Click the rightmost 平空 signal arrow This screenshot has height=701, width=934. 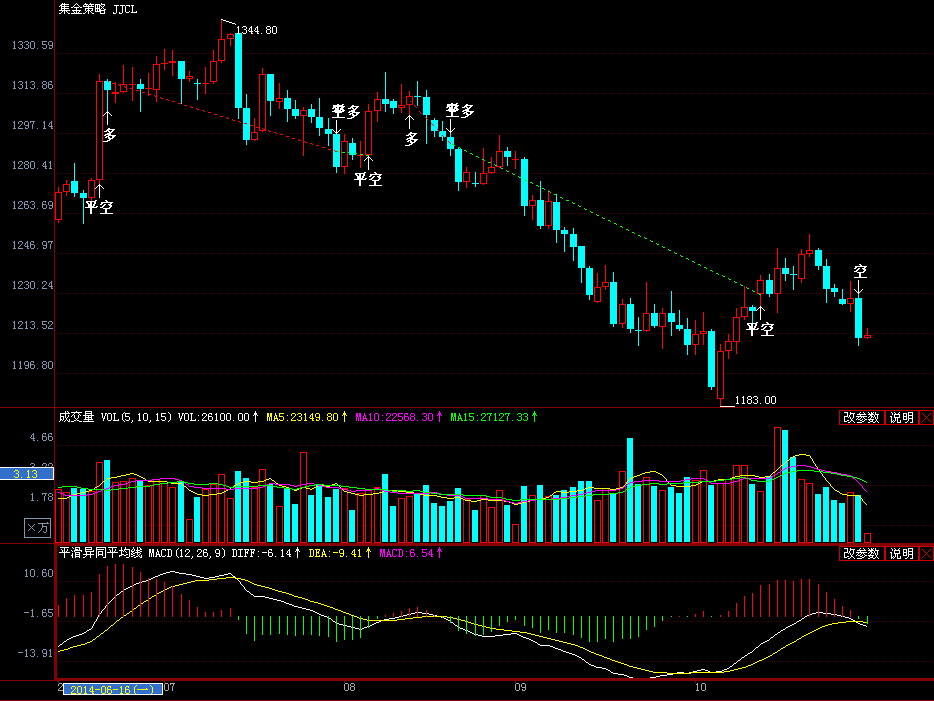(760, 328)
